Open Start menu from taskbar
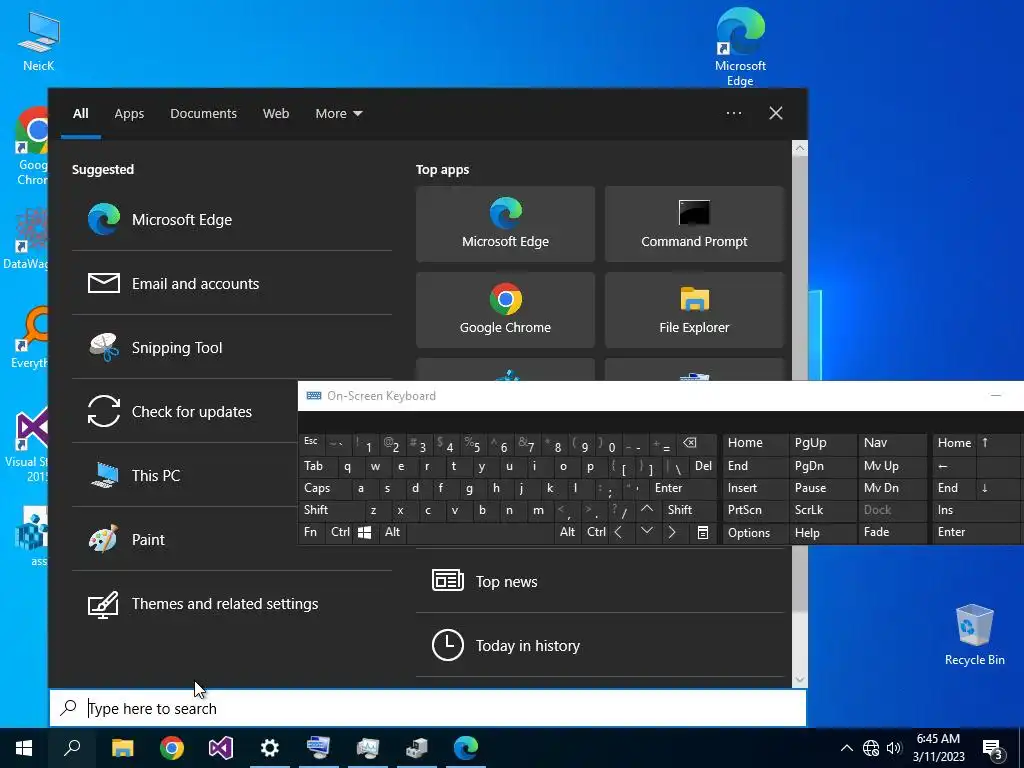1024x768 pixels. 24,748
